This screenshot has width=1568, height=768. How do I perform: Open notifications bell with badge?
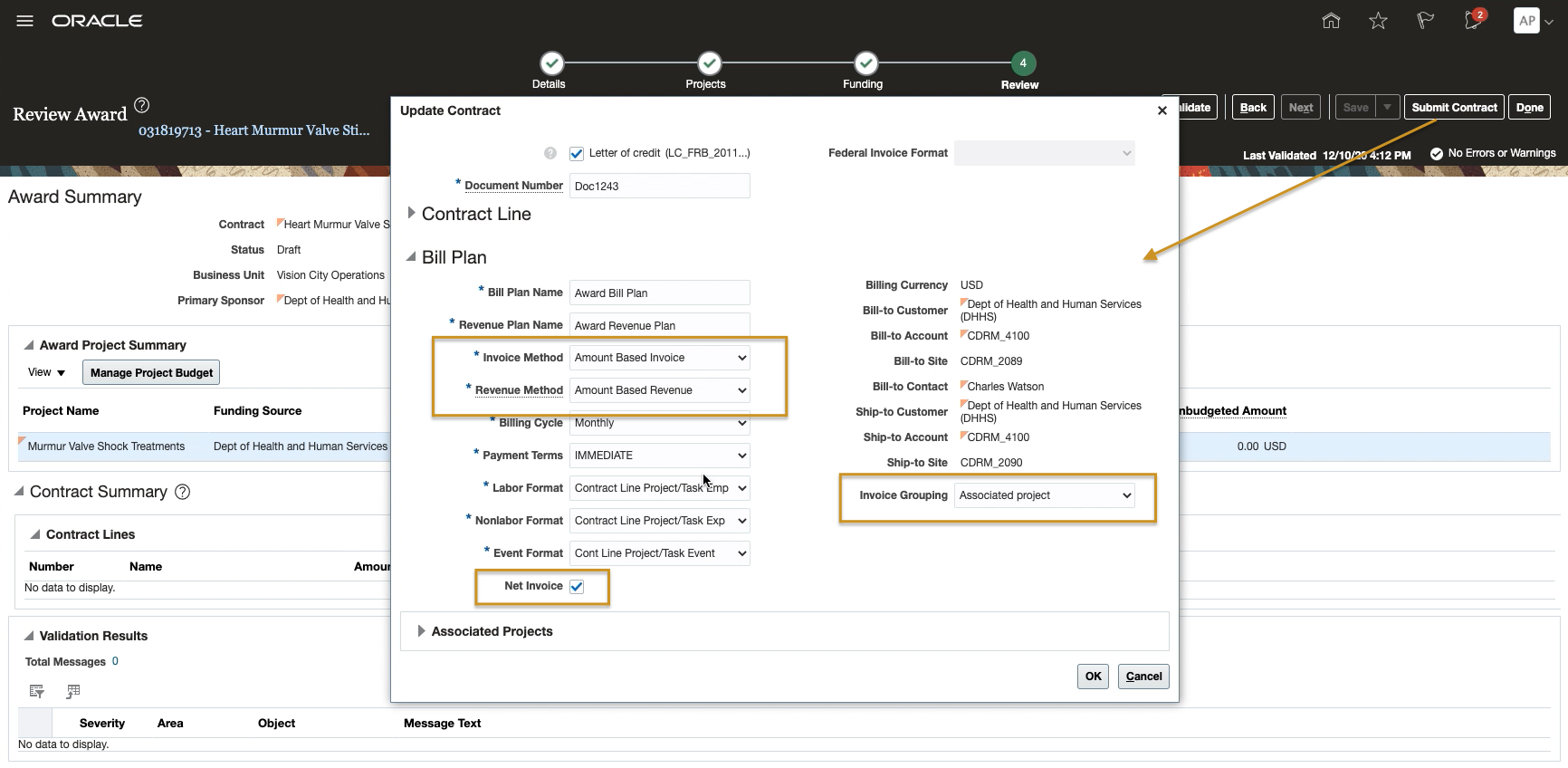pyautogui.click(x=1473, y=21)
